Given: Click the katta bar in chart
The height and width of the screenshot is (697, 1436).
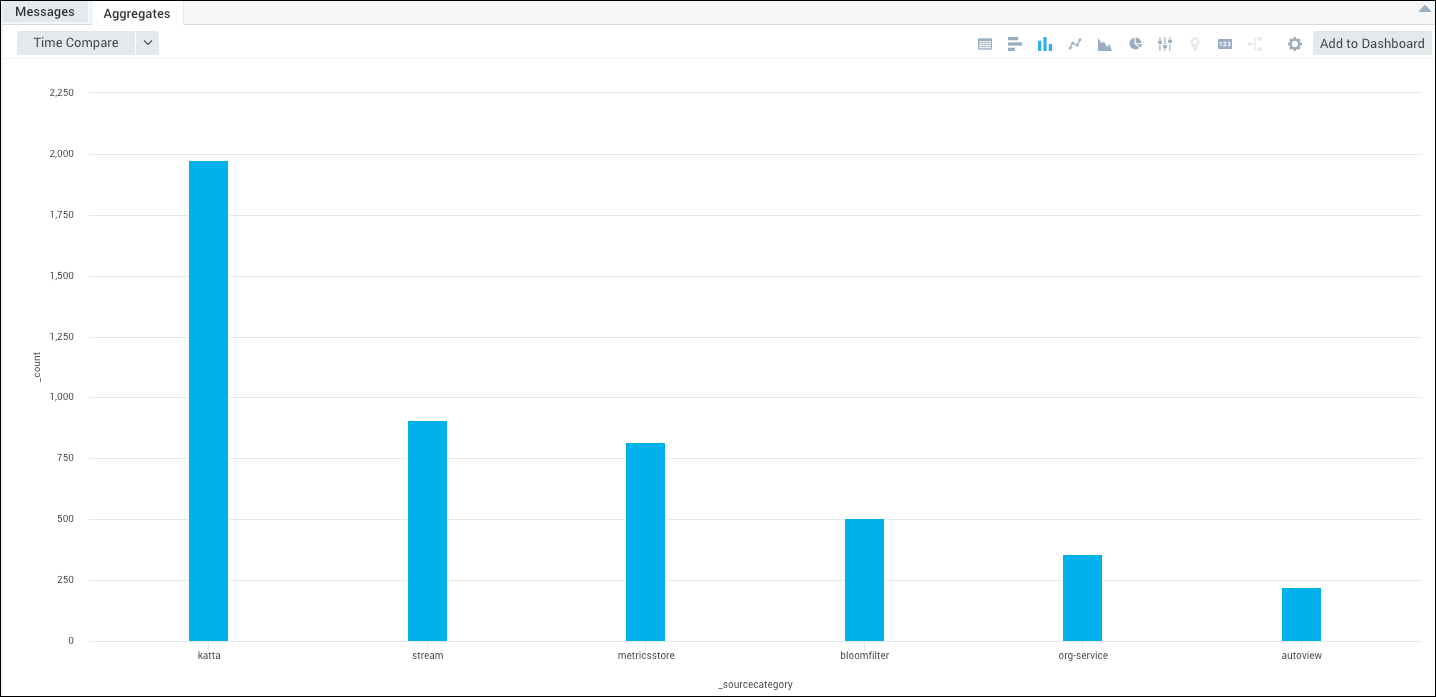Looking at the screenshot, I should [x=208, y=400].
